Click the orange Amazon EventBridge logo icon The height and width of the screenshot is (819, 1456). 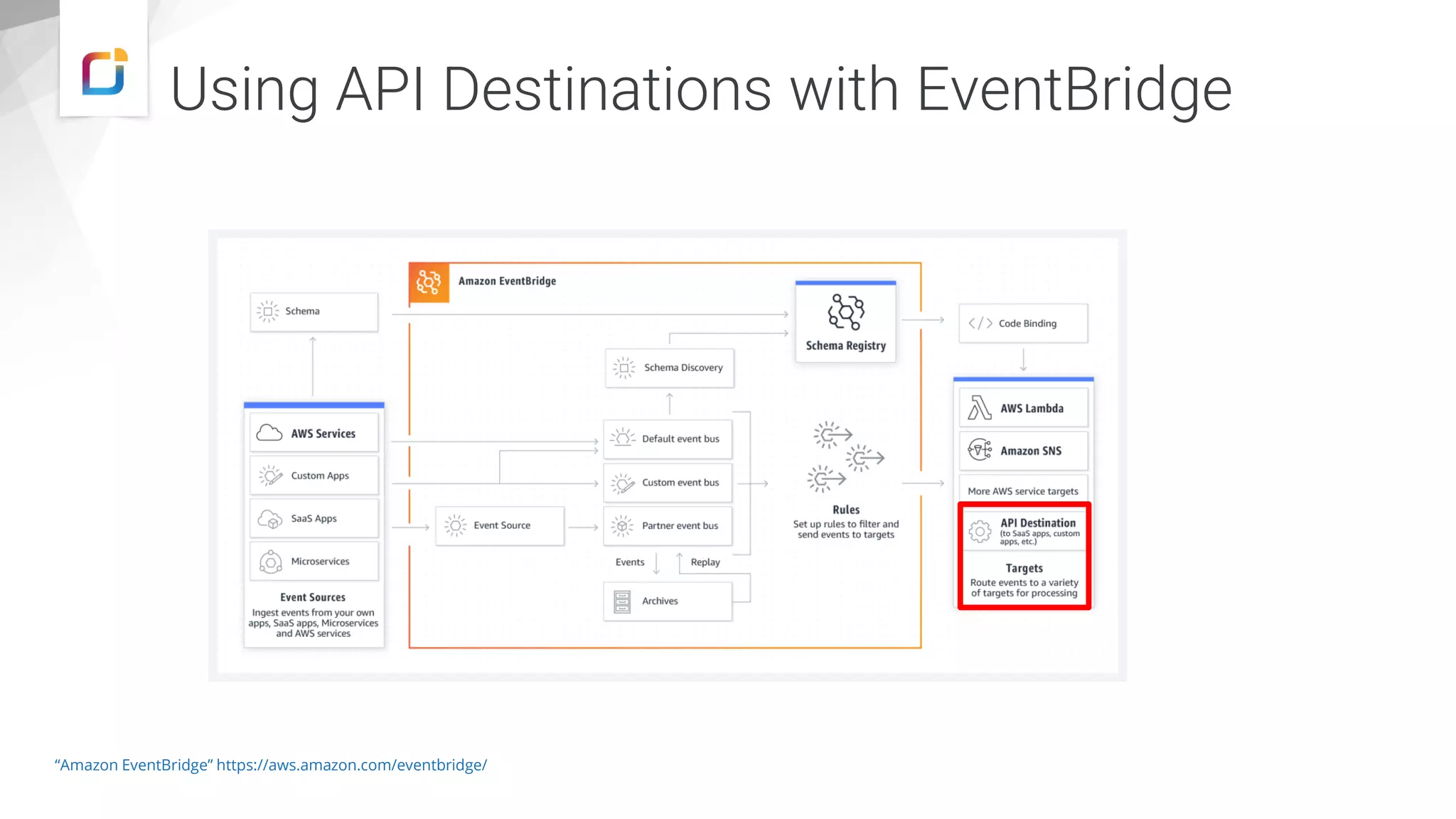(429, 282)
